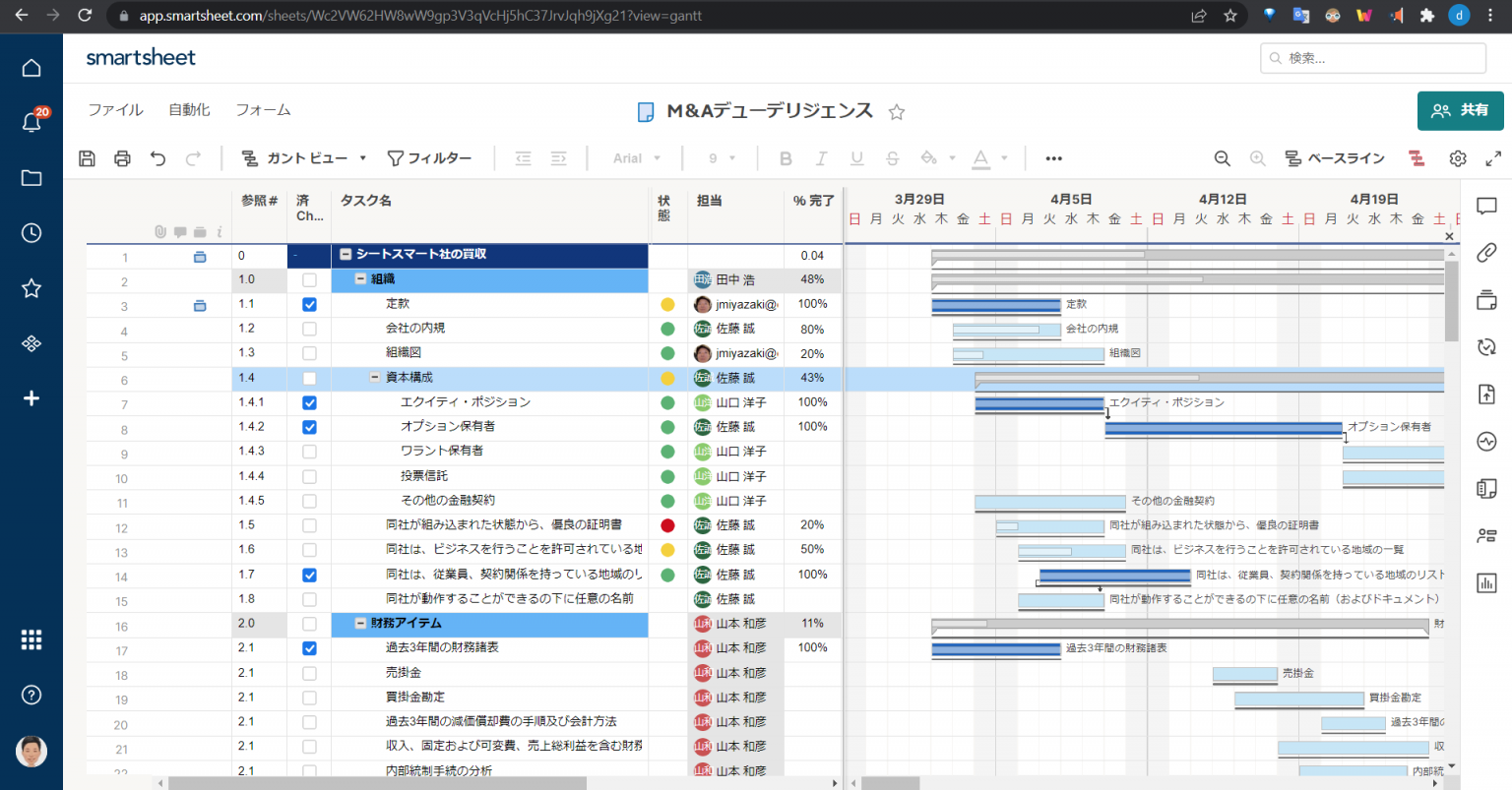Click the Save icon in the toolbar
1512x790 pixels.
[87, 157]
